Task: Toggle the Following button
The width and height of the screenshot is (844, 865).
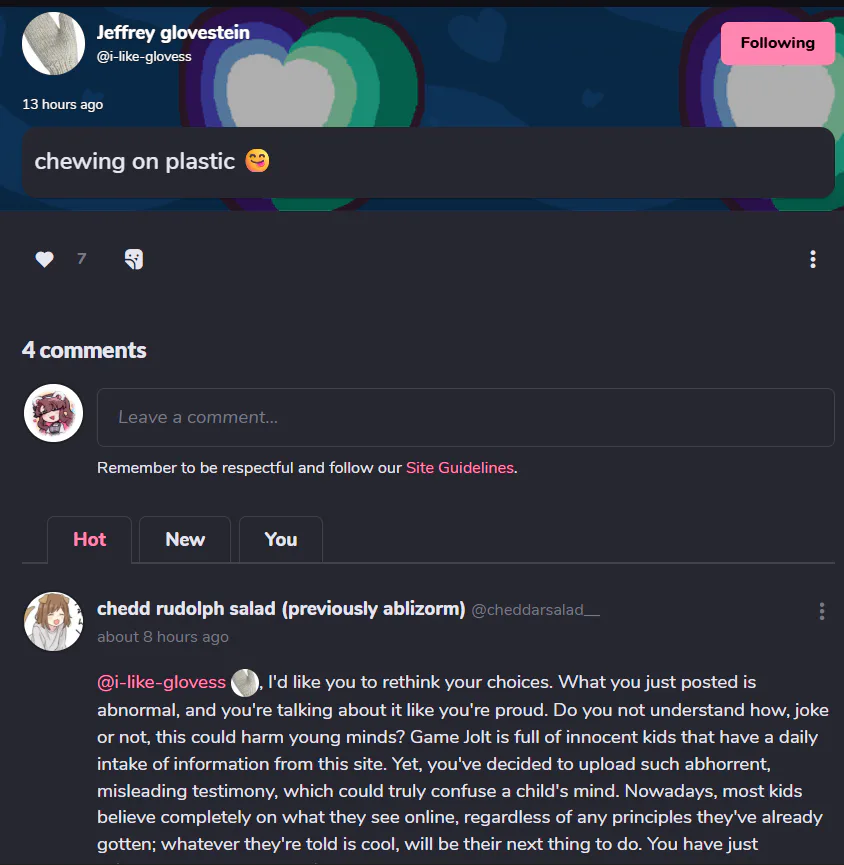Action: tap(777, 43)
